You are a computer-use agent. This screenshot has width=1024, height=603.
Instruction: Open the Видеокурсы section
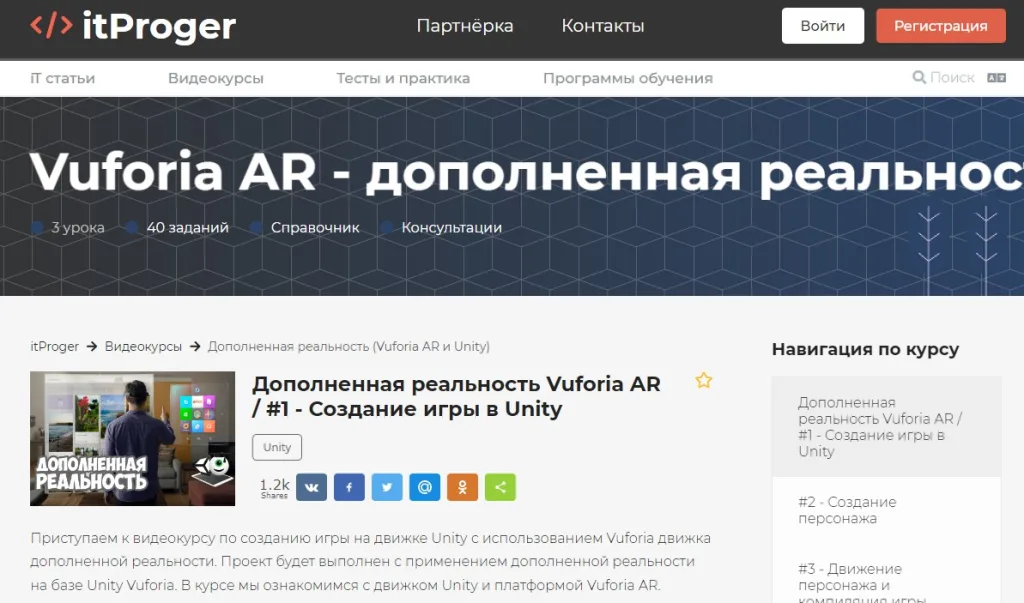coord(216,78)
